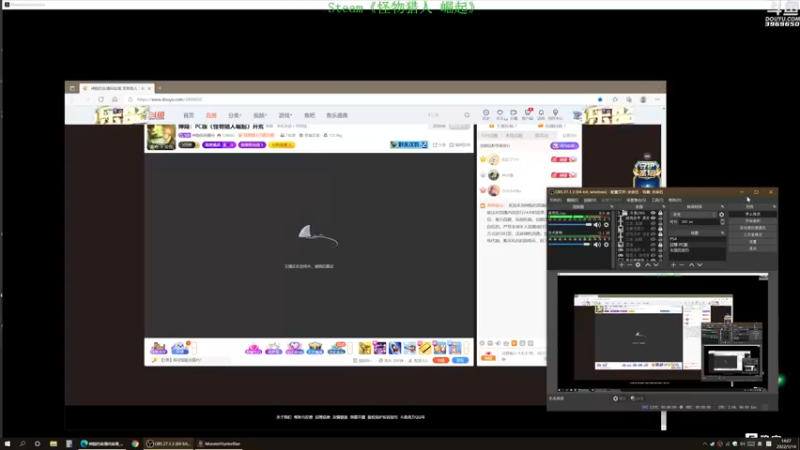The image size is (800, 450).
Task: Start the virtual camera in OBS controls
Action: pyautogui.click(x=753, y=228)
